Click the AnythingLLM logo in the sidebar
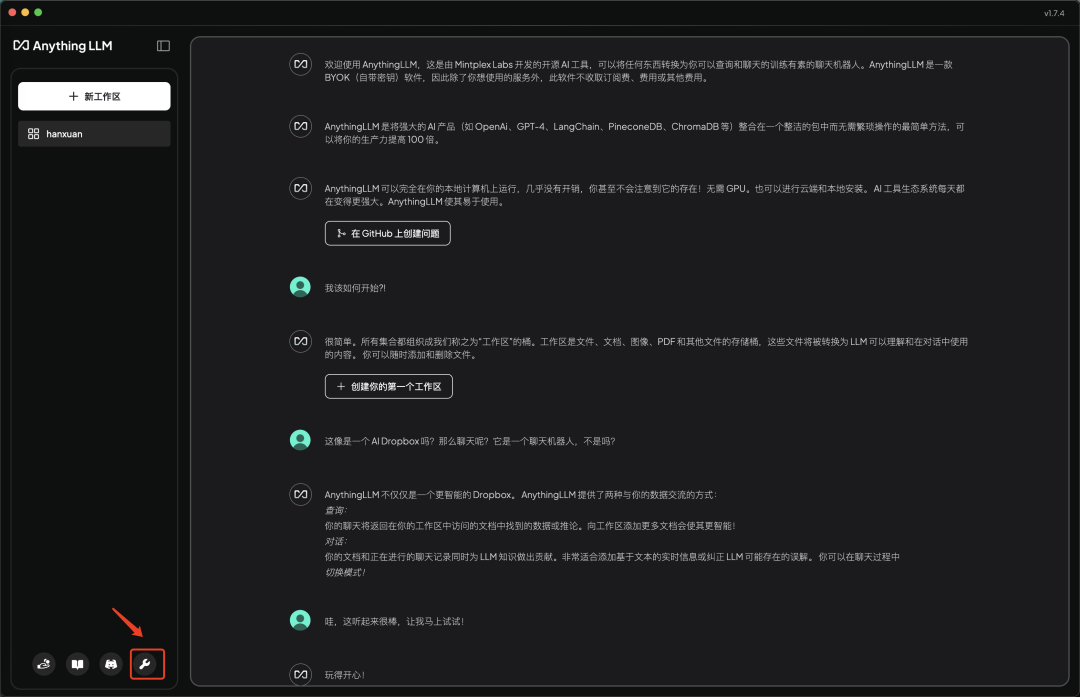The image size is (1080, 697). tap(63, 45)
